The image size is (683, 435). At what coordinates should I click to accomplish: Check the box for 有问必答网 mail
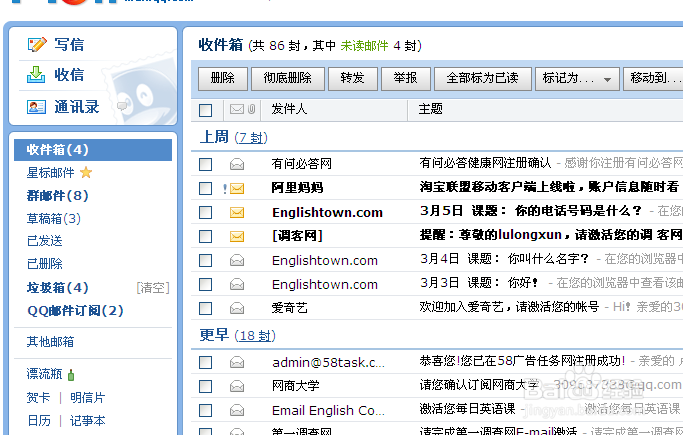206,164
